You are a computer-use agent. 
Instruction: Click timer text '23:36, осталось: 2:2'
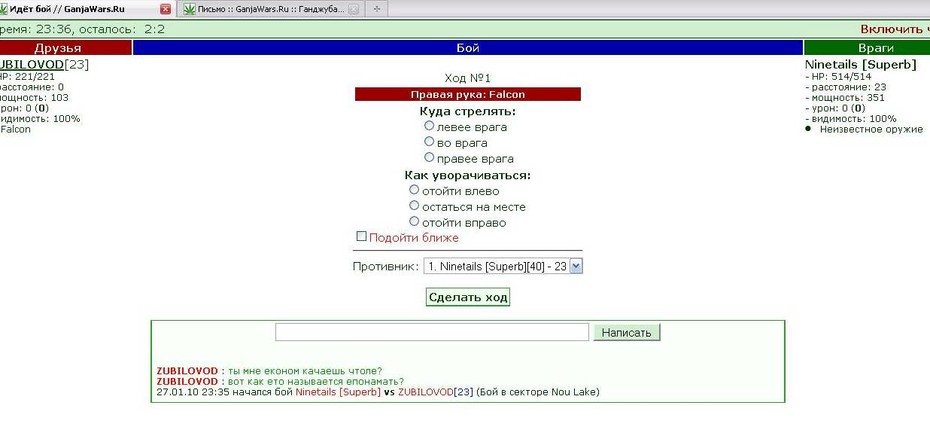[101, 29]
